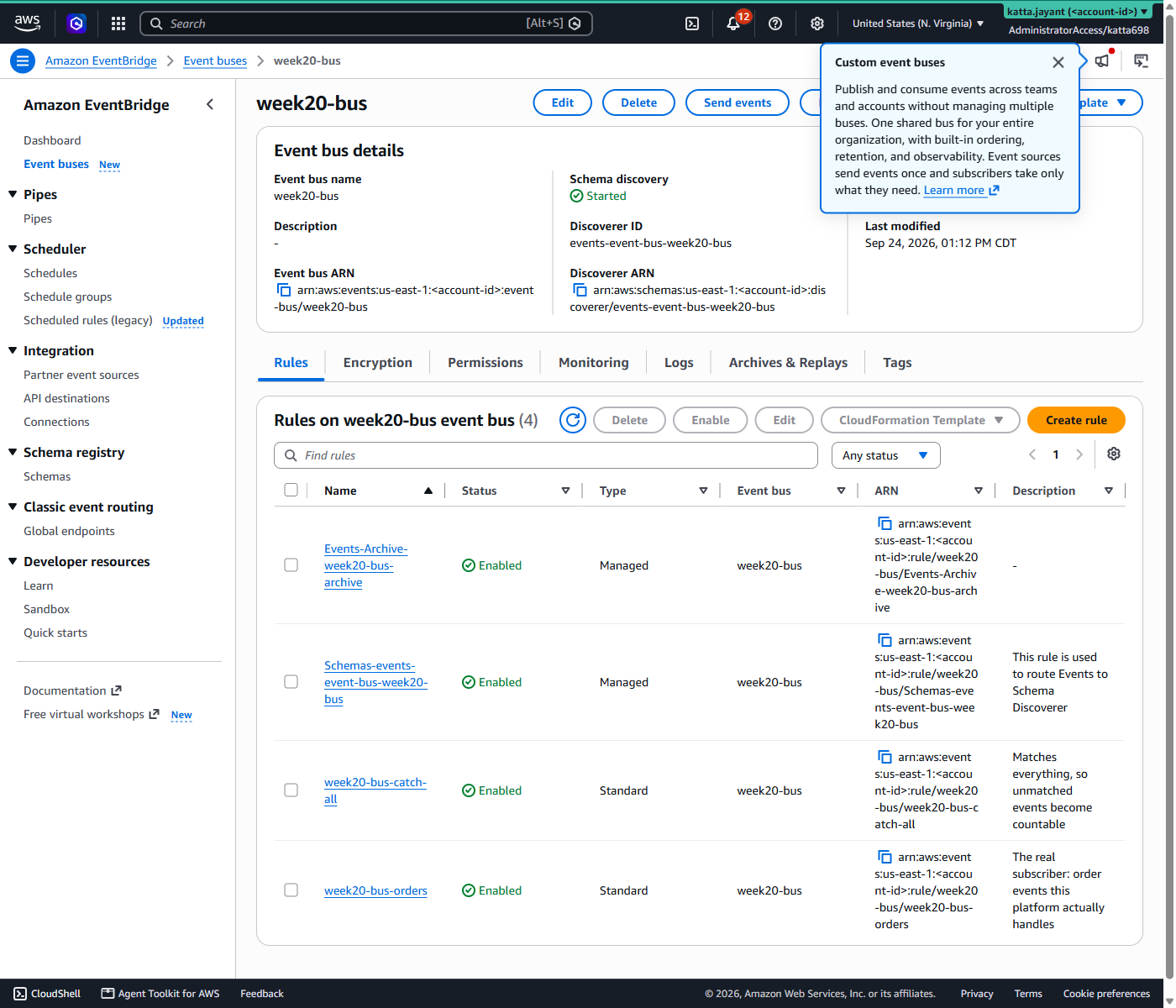Open the Logs tab
Viewport: 1176px width, 1008px height.
click(679, 362)
